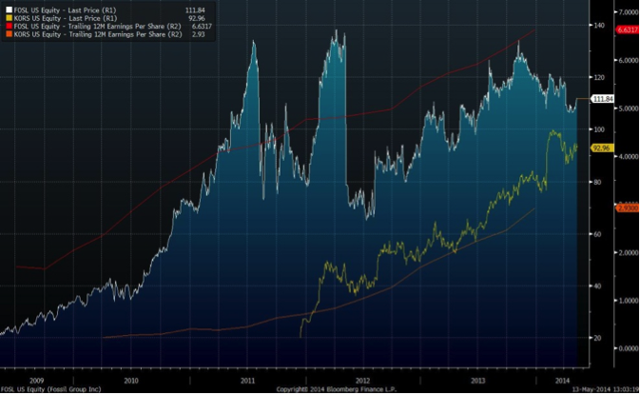Click the orange 2.9300 EPS flag
The image size is (640, 394).
627,208
